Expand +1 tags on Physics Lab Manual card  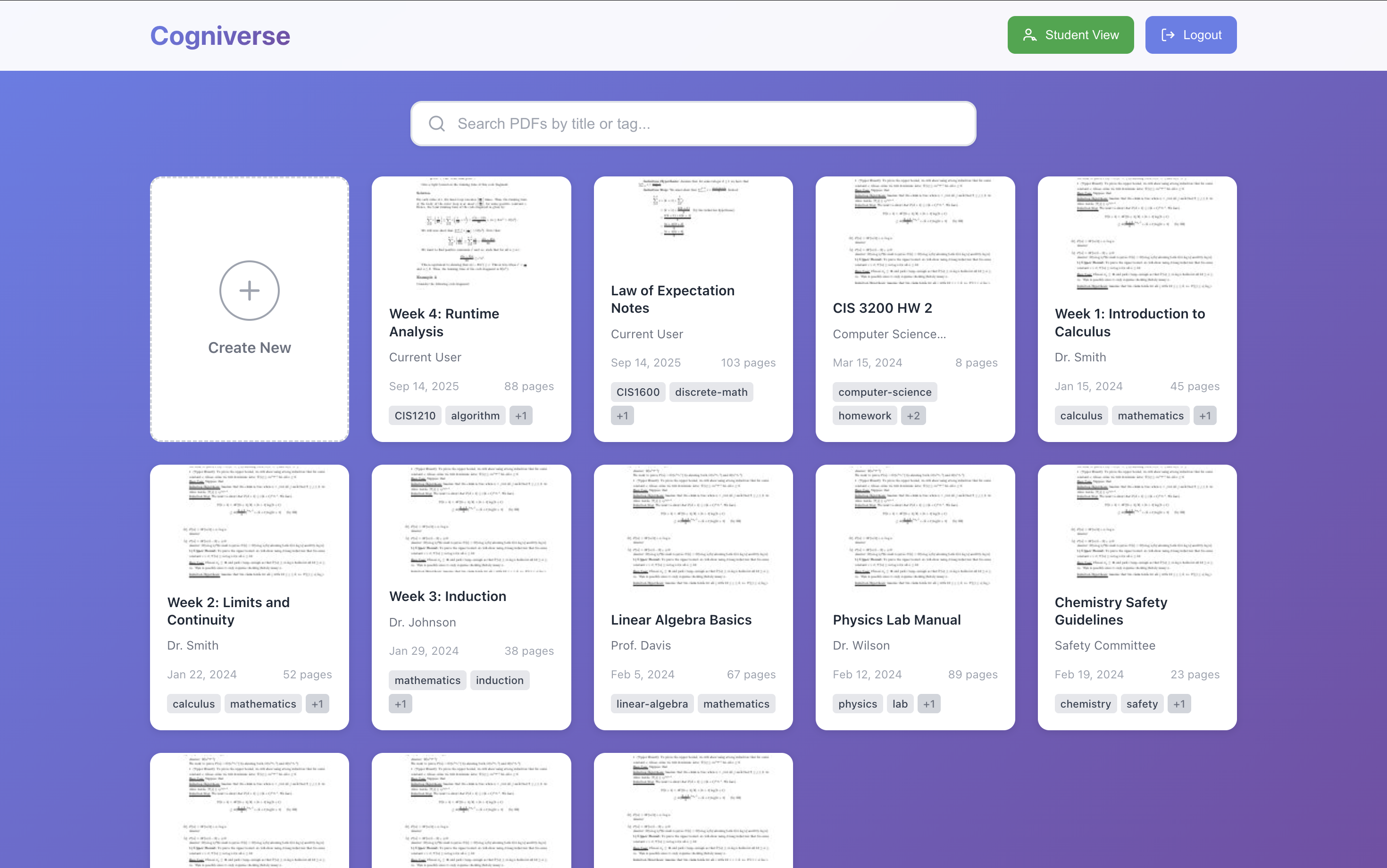pyautogui.click(x=929, y=704)
